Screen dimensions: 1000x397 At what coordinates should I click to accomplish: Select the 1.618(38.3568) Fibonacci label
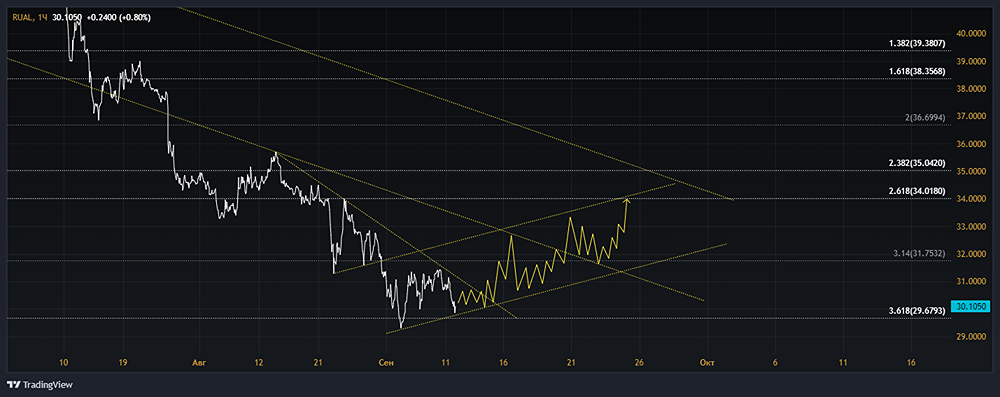(917, 72)
